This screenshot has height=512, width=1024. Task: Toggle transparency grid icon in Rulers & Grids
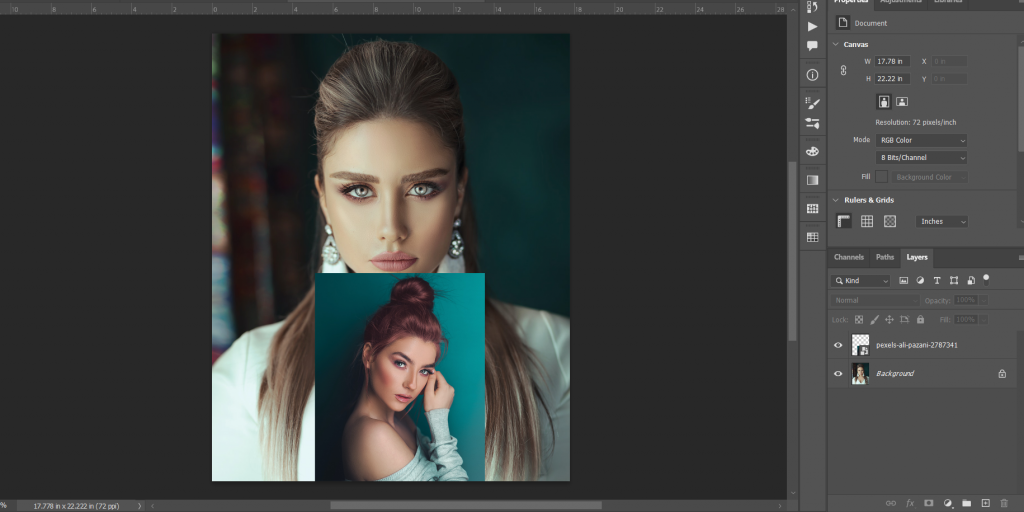(x=889, y=221)
